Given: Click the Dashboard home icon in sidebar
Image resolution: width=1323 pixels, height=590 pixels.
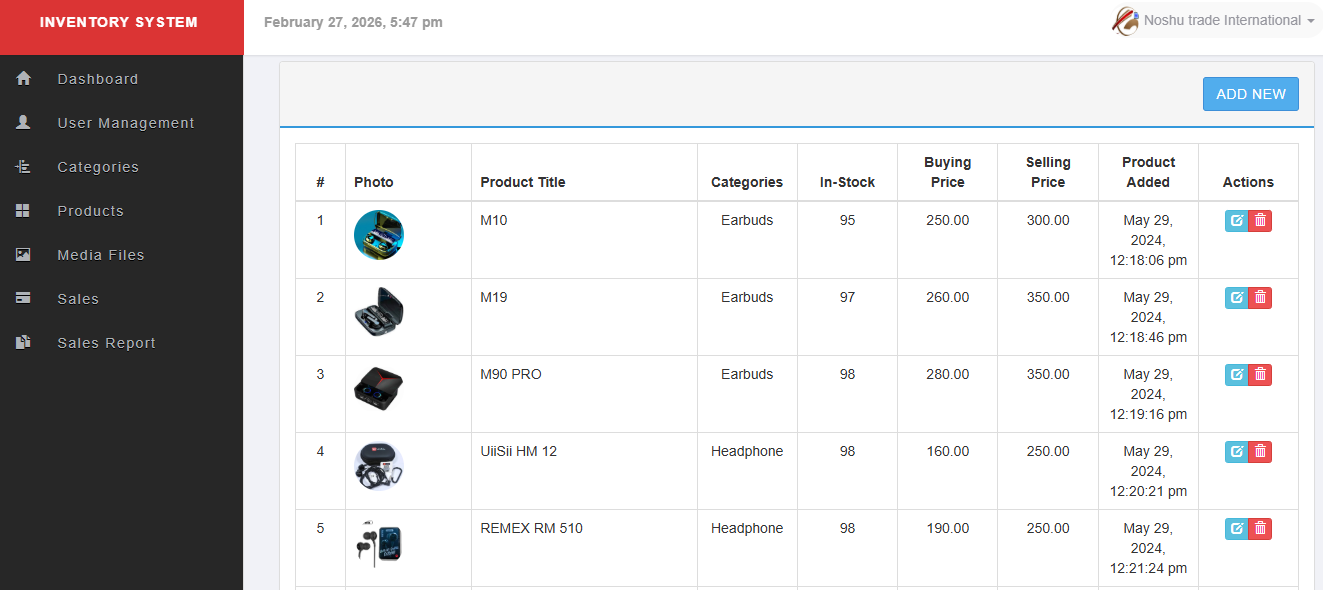Looking at the screenshot, I should 23,79.
